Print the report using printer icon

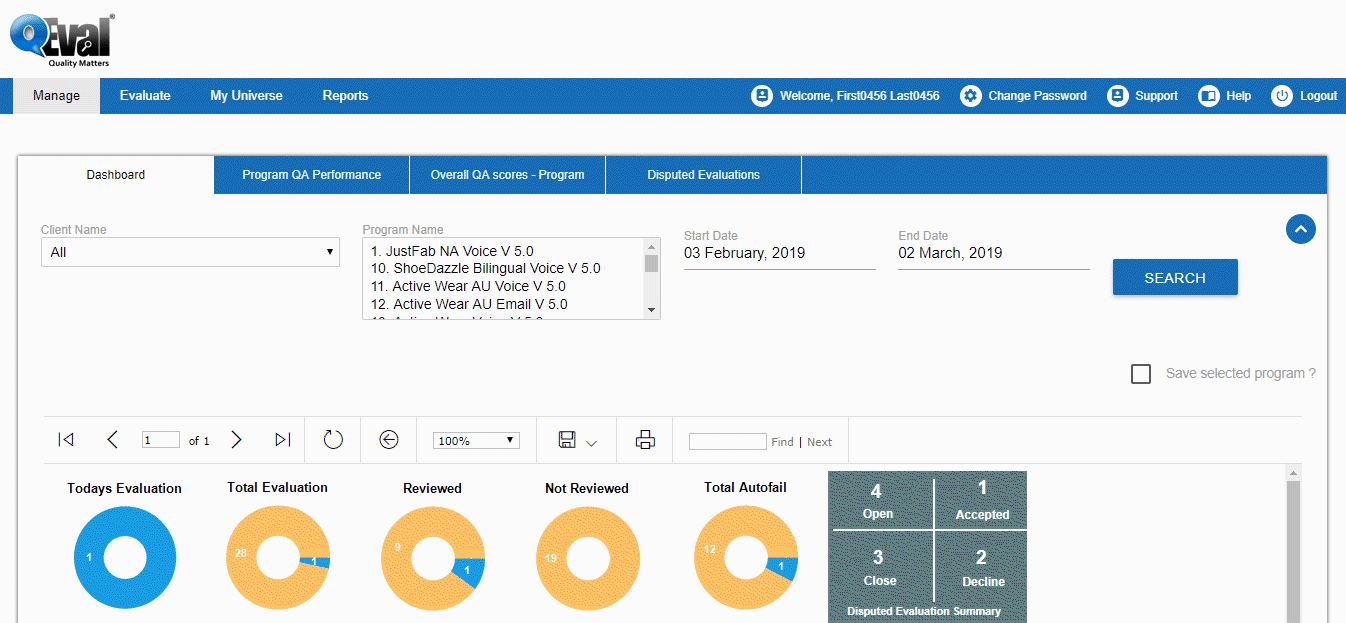tap(645, 440)
